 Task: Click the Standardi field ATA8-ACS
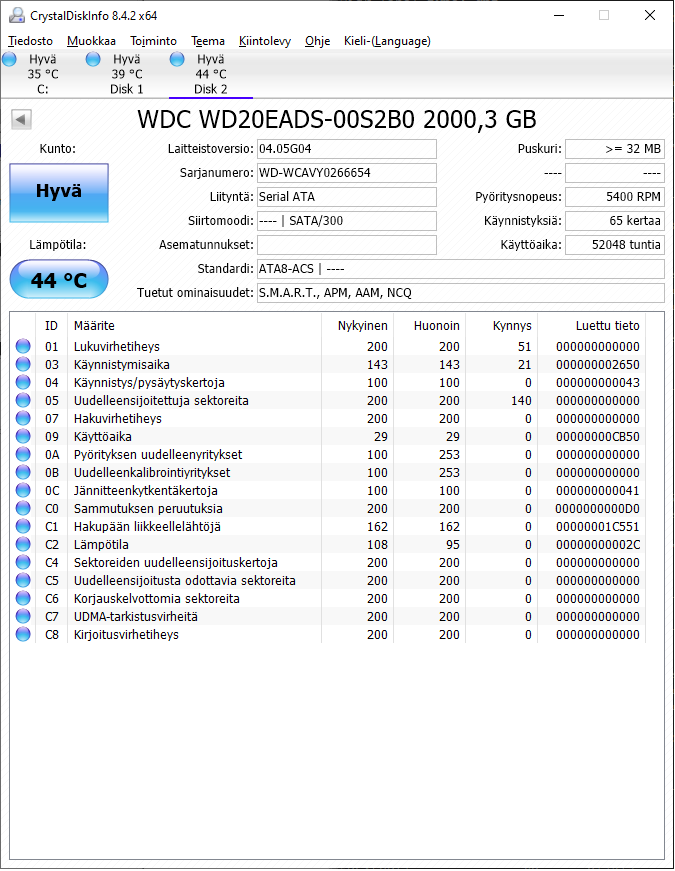pyautogui.click(x=461, y=269)
